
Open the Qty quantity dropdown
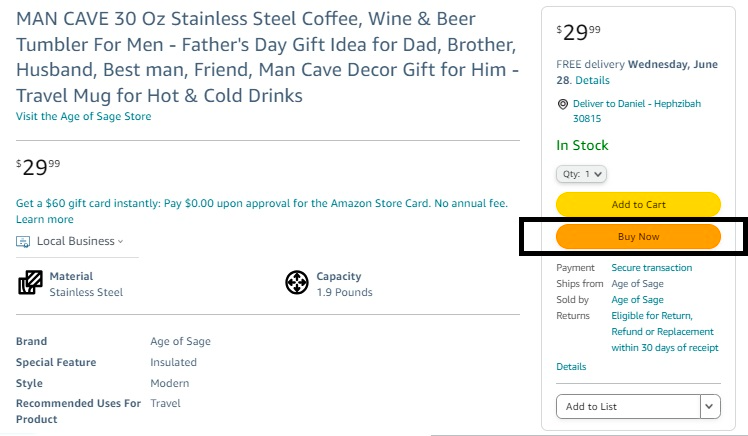click(581, 174)
